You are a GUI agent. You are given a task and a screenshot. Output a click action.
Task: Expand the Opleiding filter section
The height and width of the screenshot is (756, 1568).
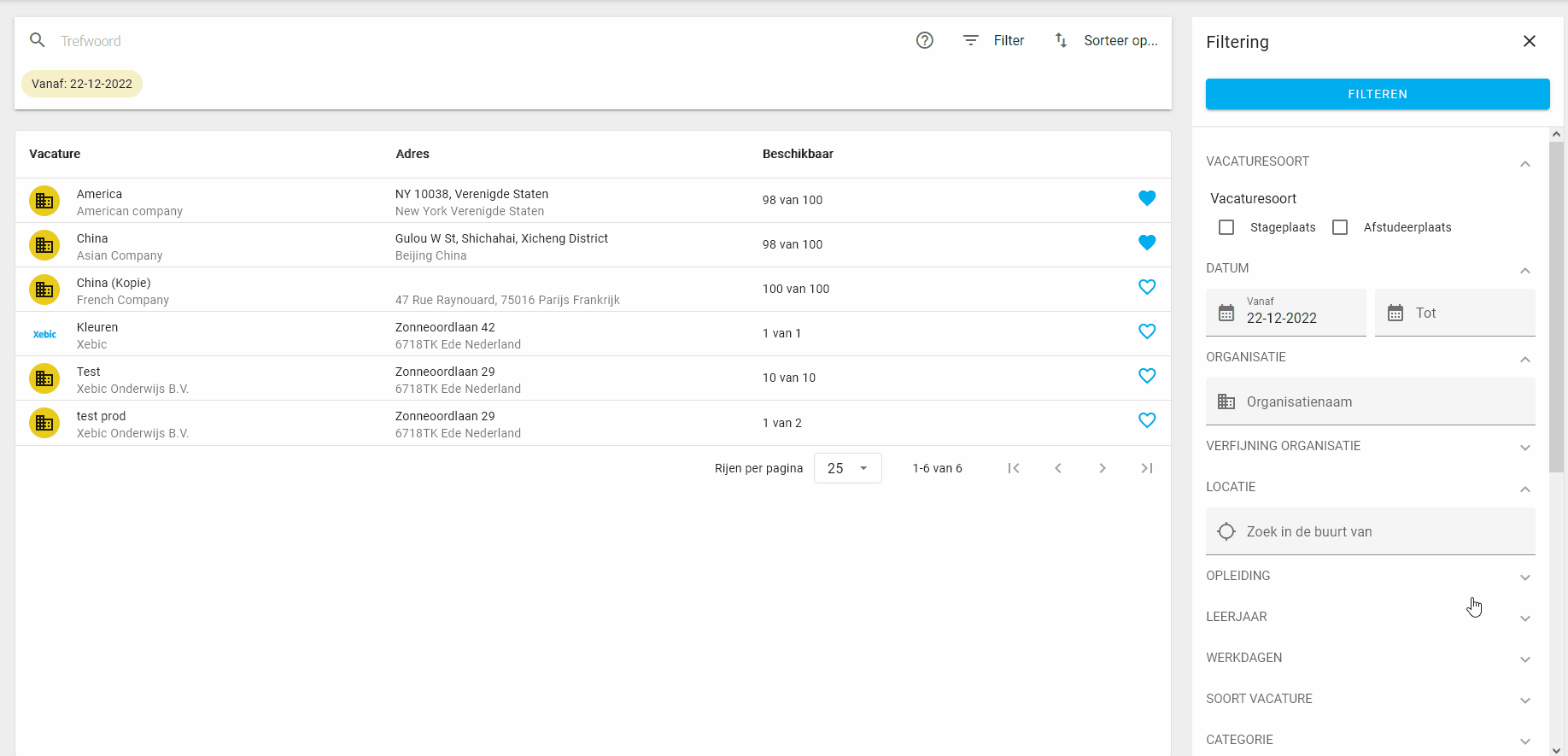(x=1370, y=576)
